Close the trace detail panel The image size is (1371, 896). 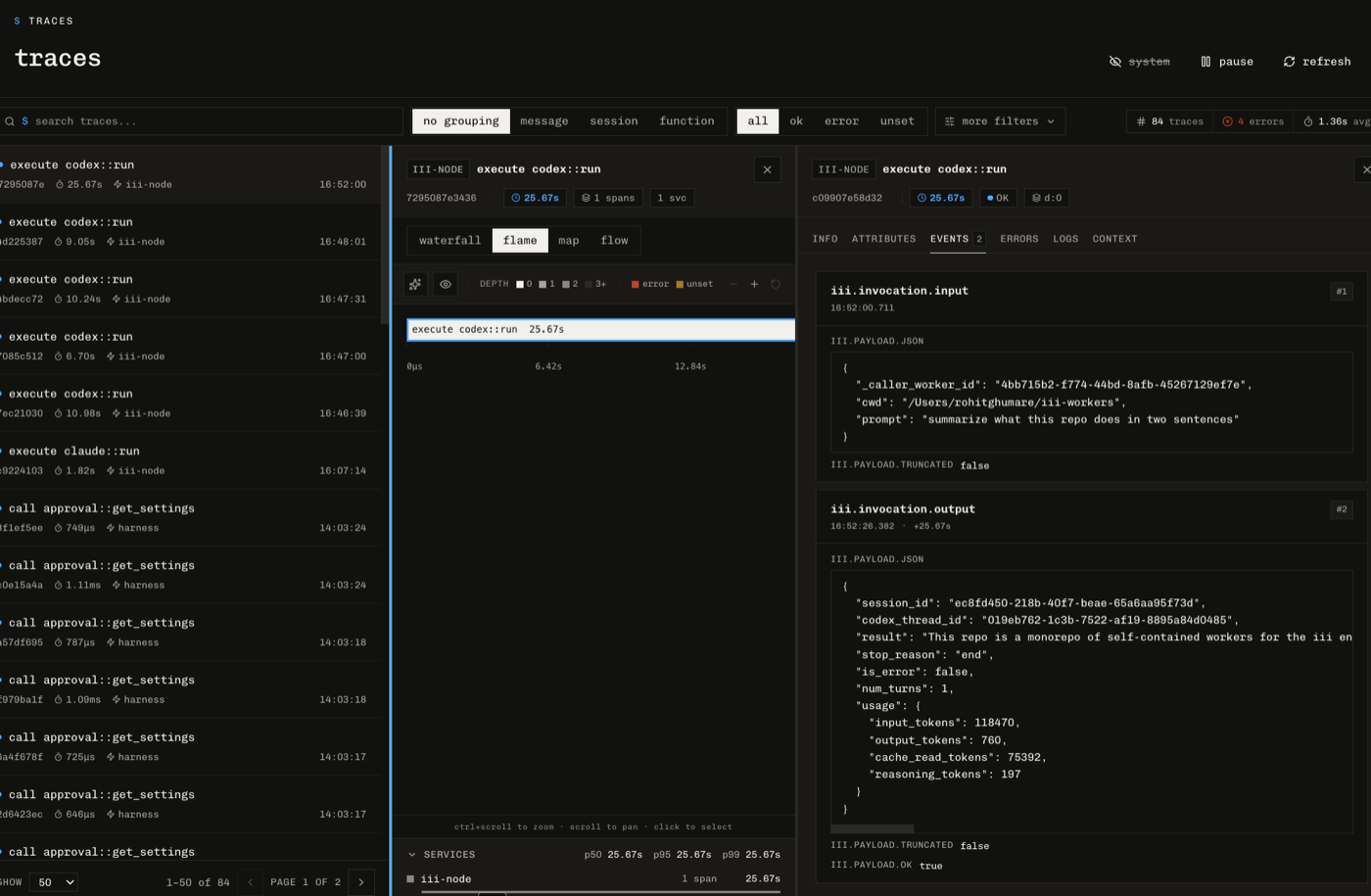pos(767,169)
